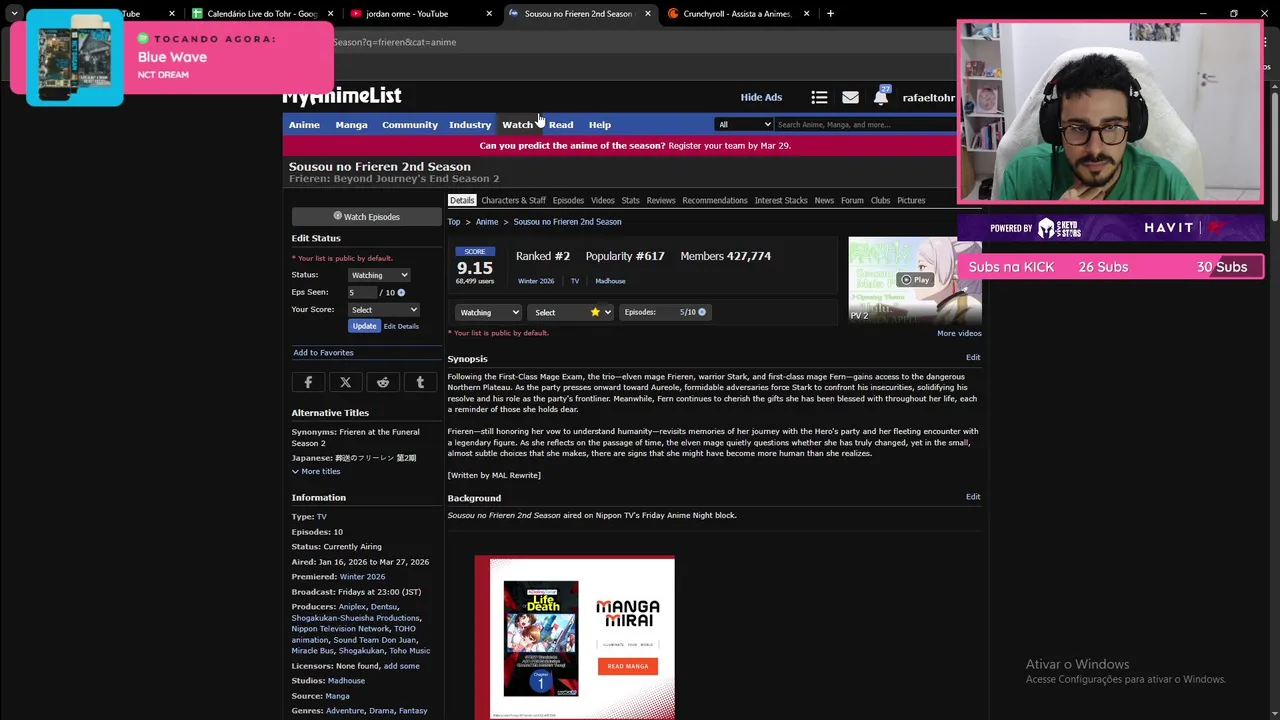Open the All search category dropdown
This screenshot has width=1280, height=720.
(x=744, y=124)
